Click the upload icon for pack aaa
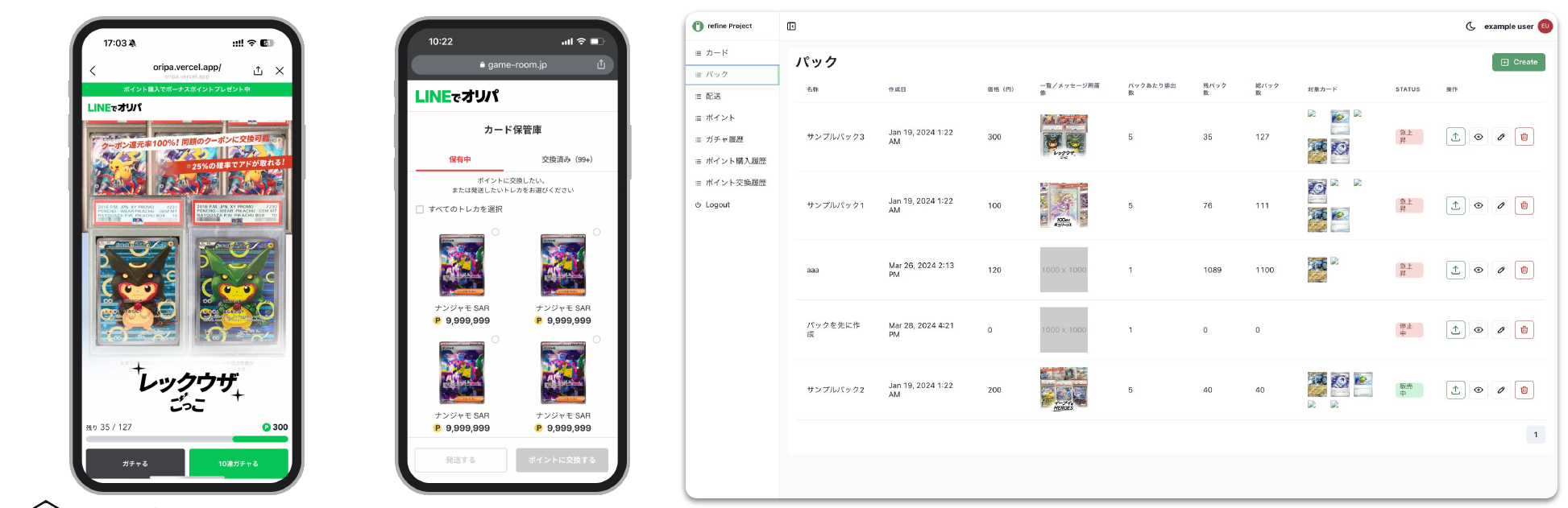 point(1455,271)
